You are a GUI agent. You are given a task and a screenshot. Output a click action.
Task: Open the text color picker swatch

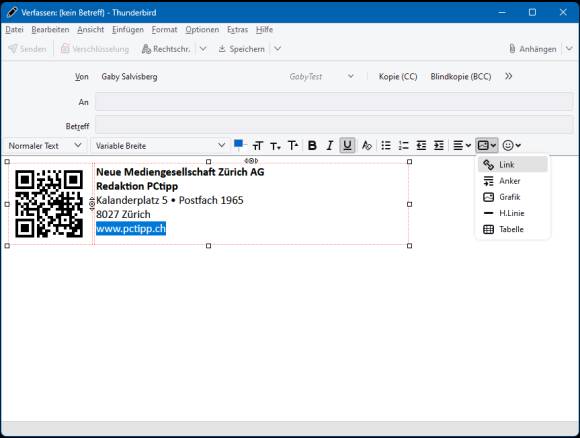(239, 145)
